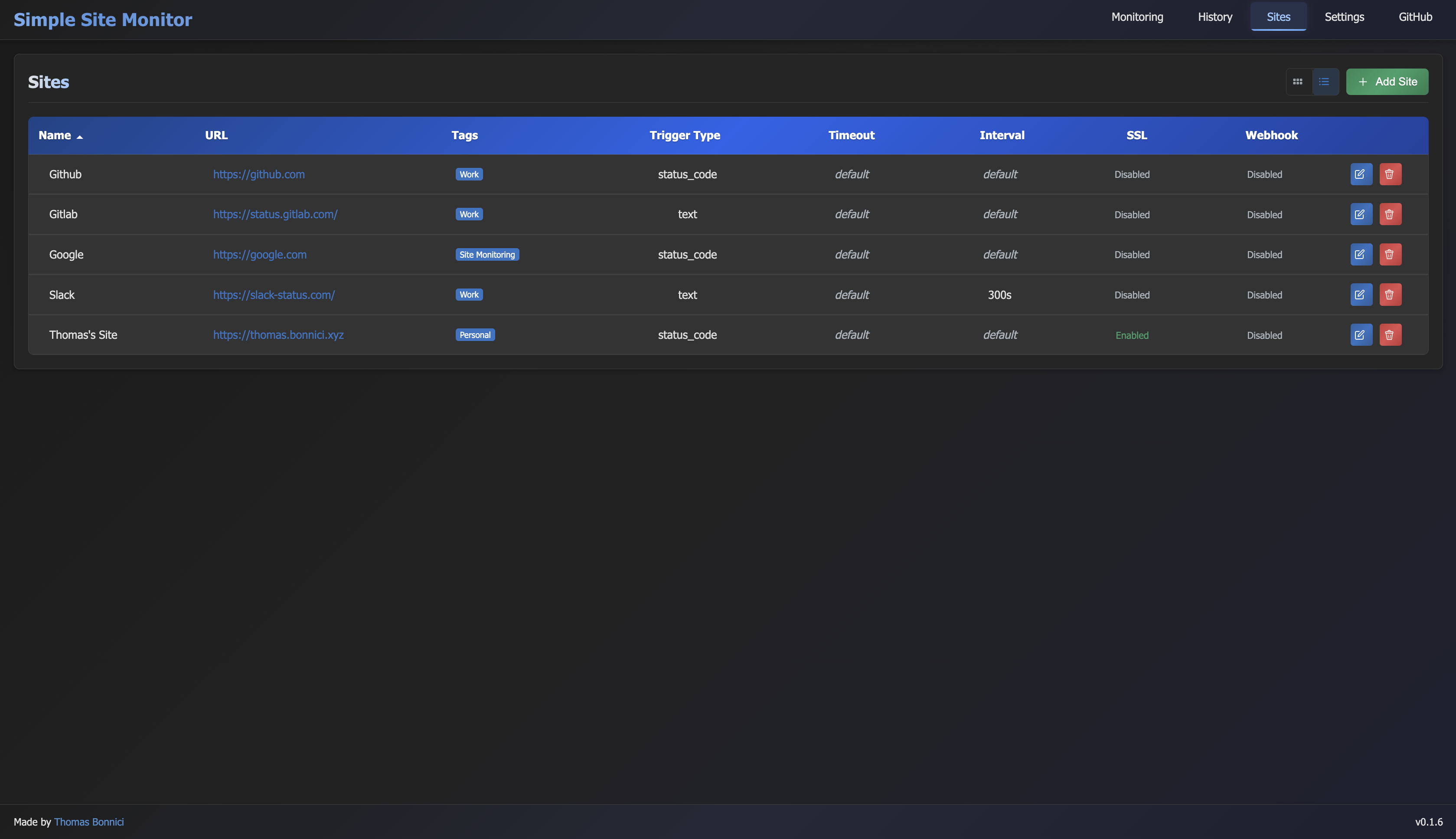Click the Personal tag

[x=475, y=335]
